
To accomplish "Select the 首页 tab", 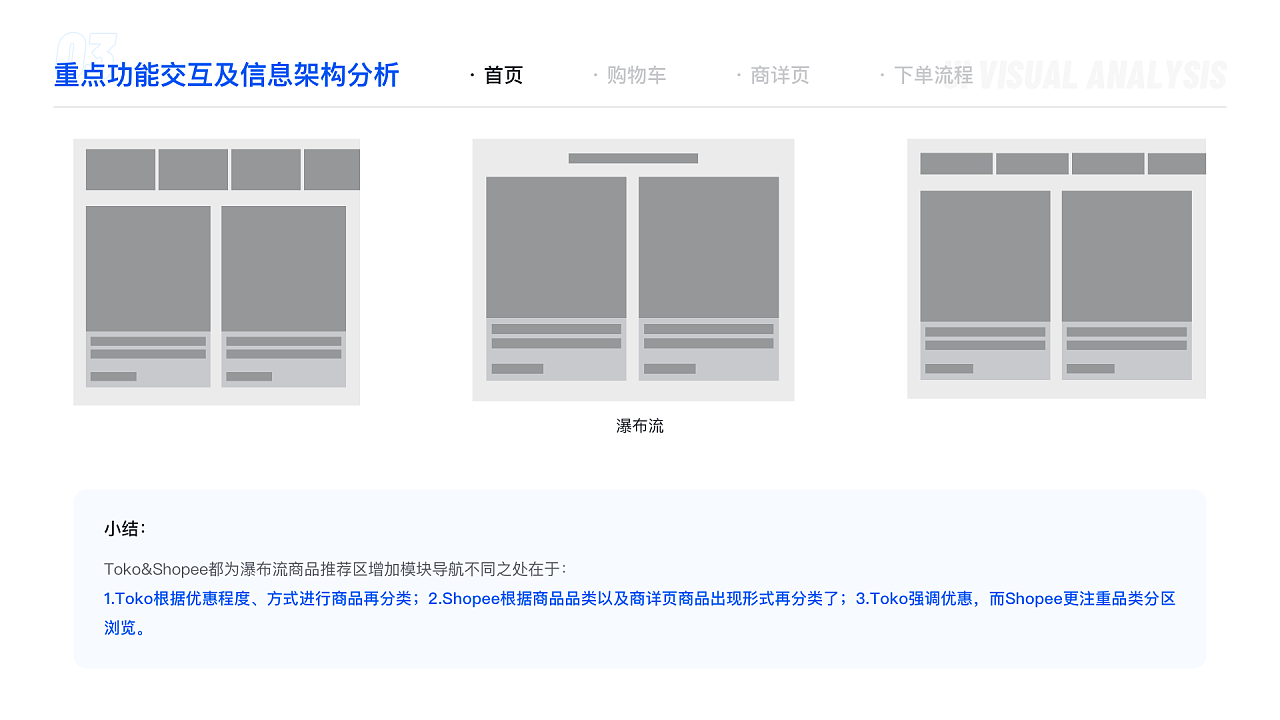I will coord(503,75).
